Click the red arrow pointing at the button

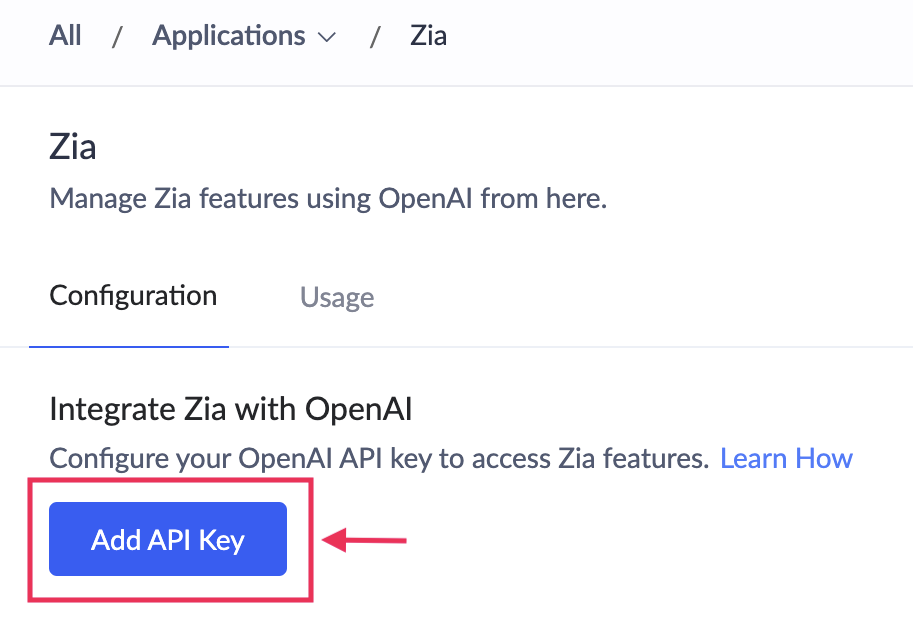point(365,541)
